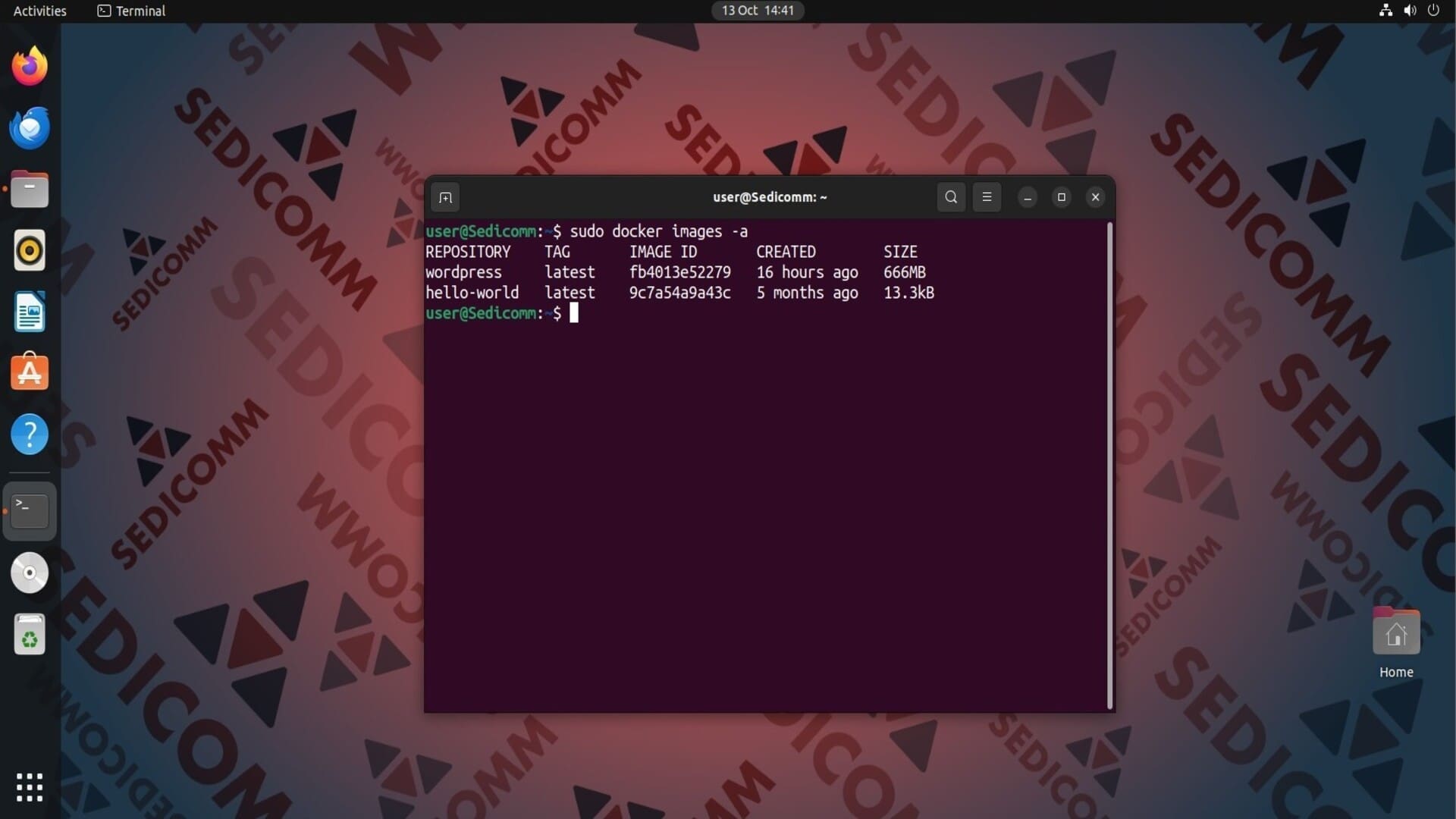The image size is (1456, 819).
Task: Open the clock calendar 13 Oct 14:41
Action: click(x=758, y=11)
